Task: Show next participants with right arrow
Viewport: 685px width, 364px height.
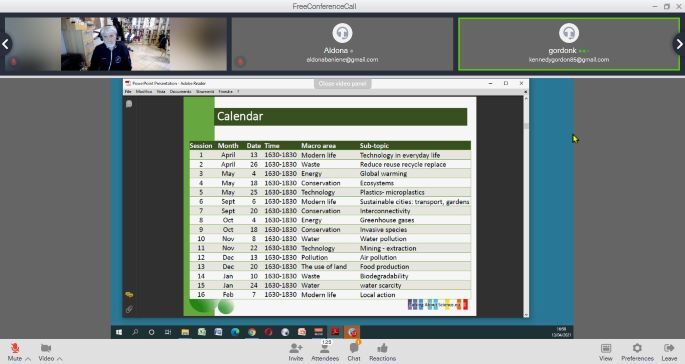Action: click(679, 44)
